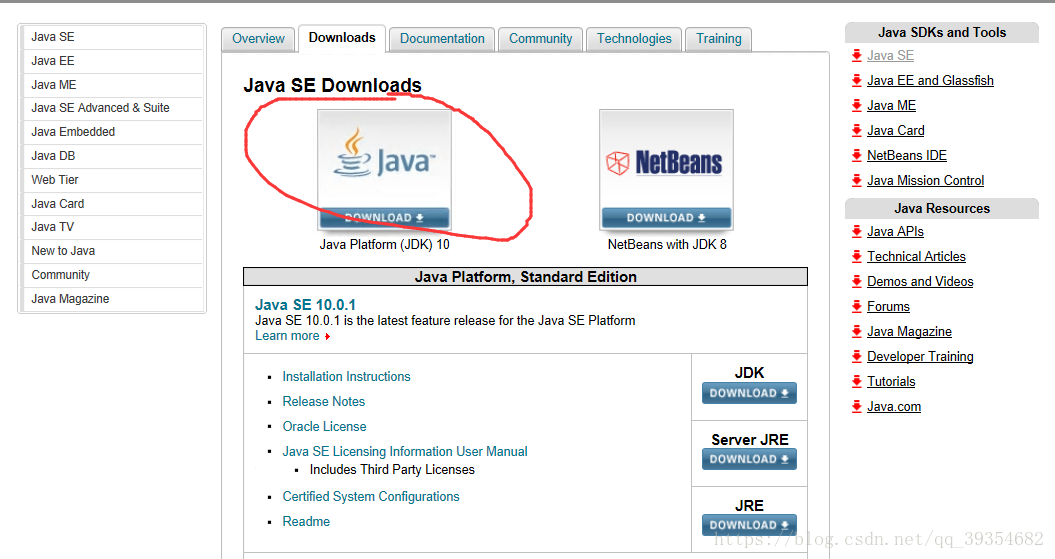Image resolution: width=1055 pixels, height=559 pixels.
Task: Click the red arrow icon beside Java Magazine link
Action: pos(857,332)
